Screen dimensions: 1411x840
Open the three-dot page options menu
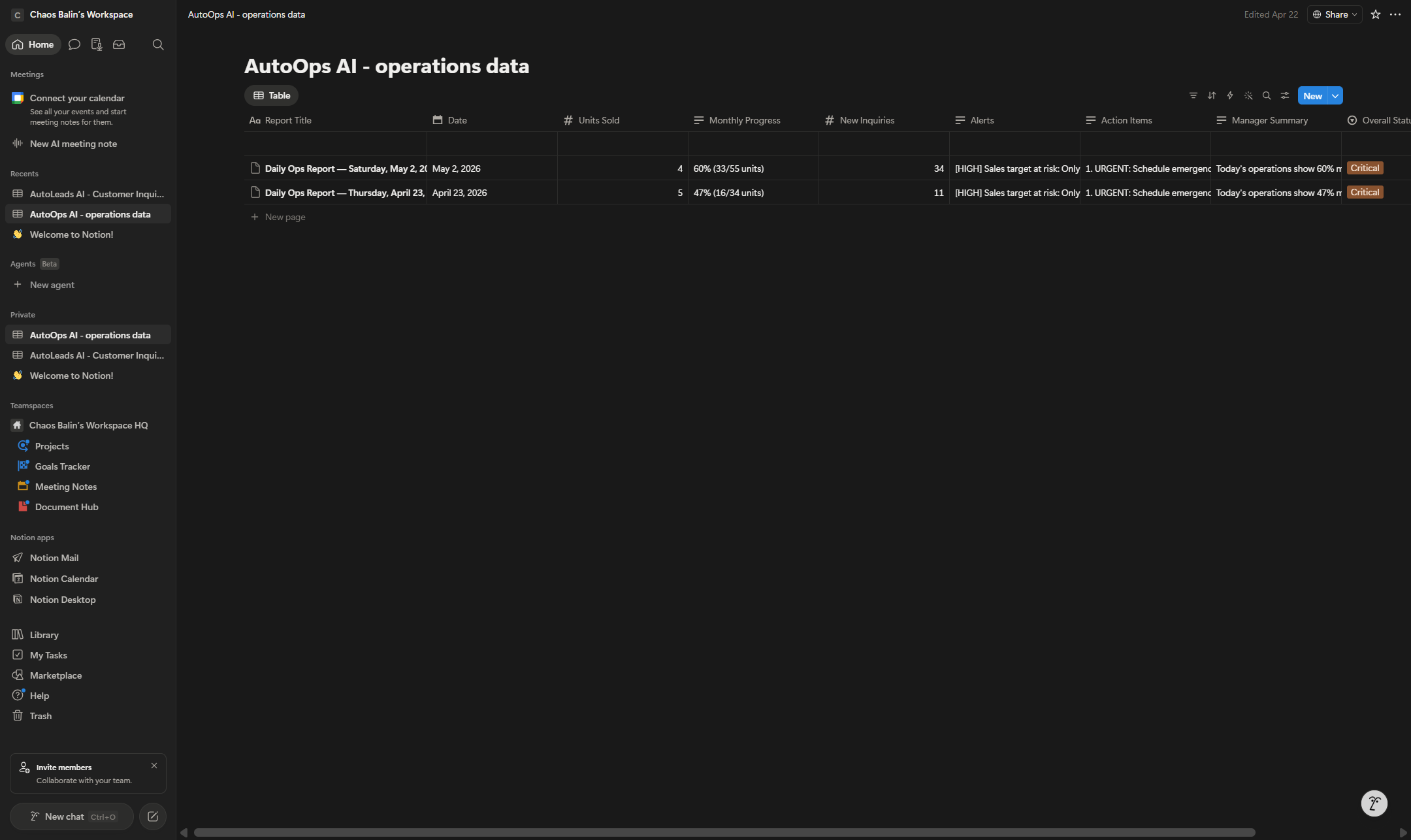pos(1395,14)
